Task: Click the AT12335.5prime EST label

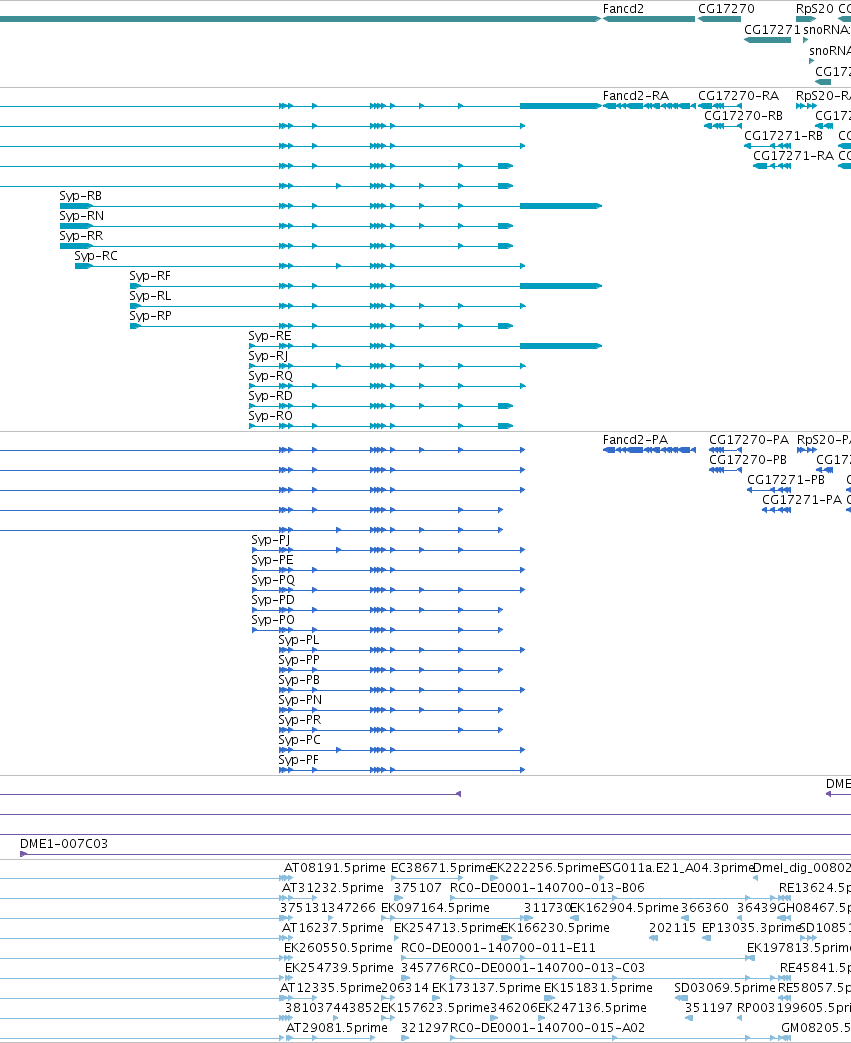Action: (330, 988)
